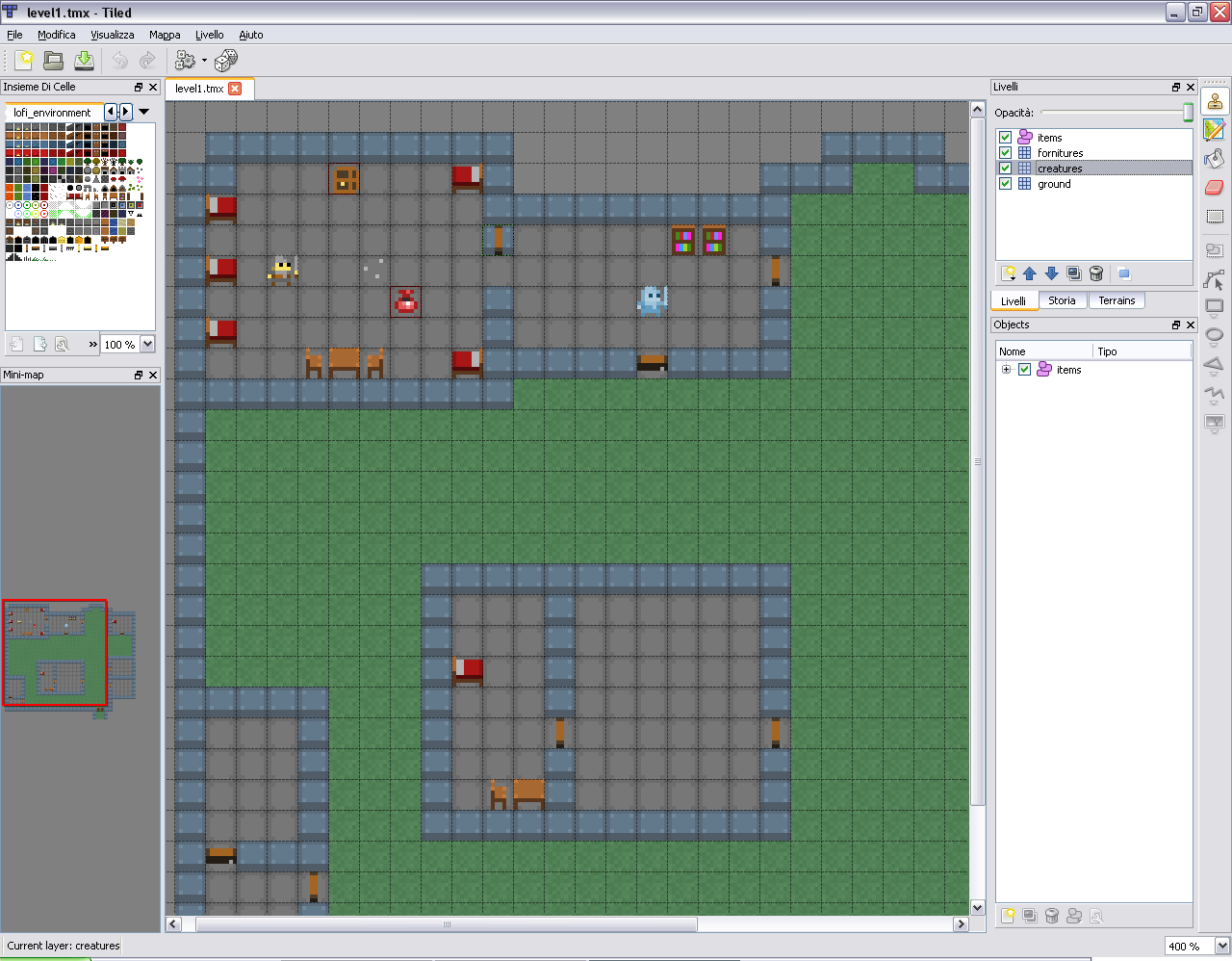1232x961 pixels.
Task: Move selected layer down with blue arrow
Action: (x=1052, y=273)
